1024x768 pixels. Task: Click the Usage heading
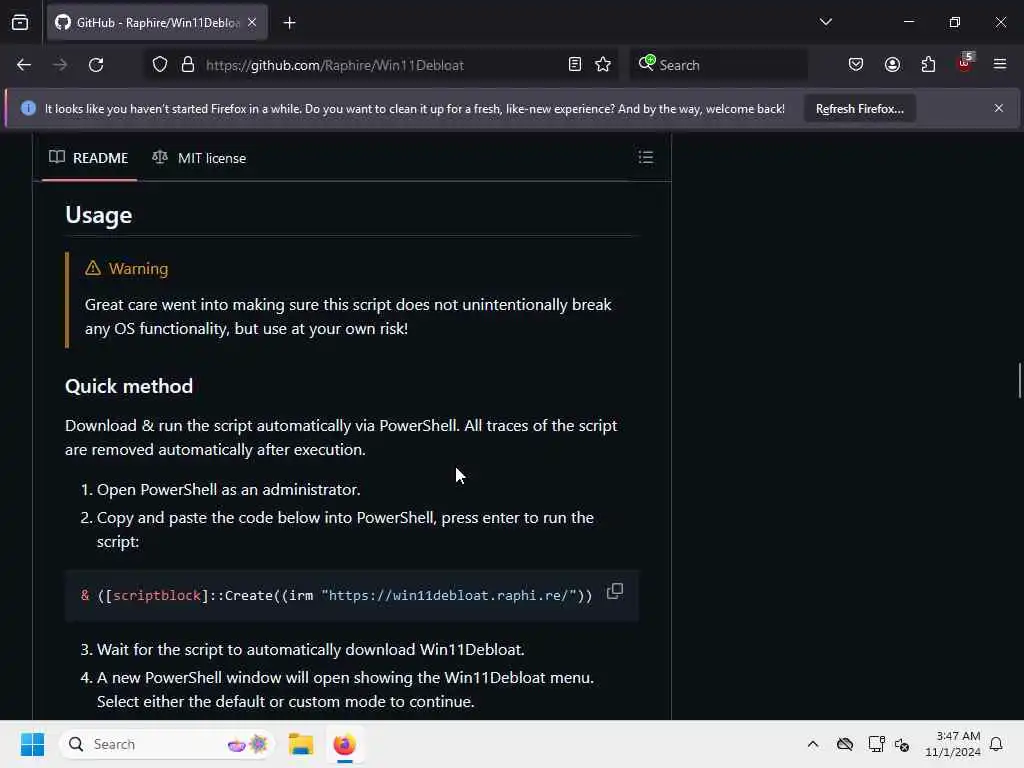point(99,216)
